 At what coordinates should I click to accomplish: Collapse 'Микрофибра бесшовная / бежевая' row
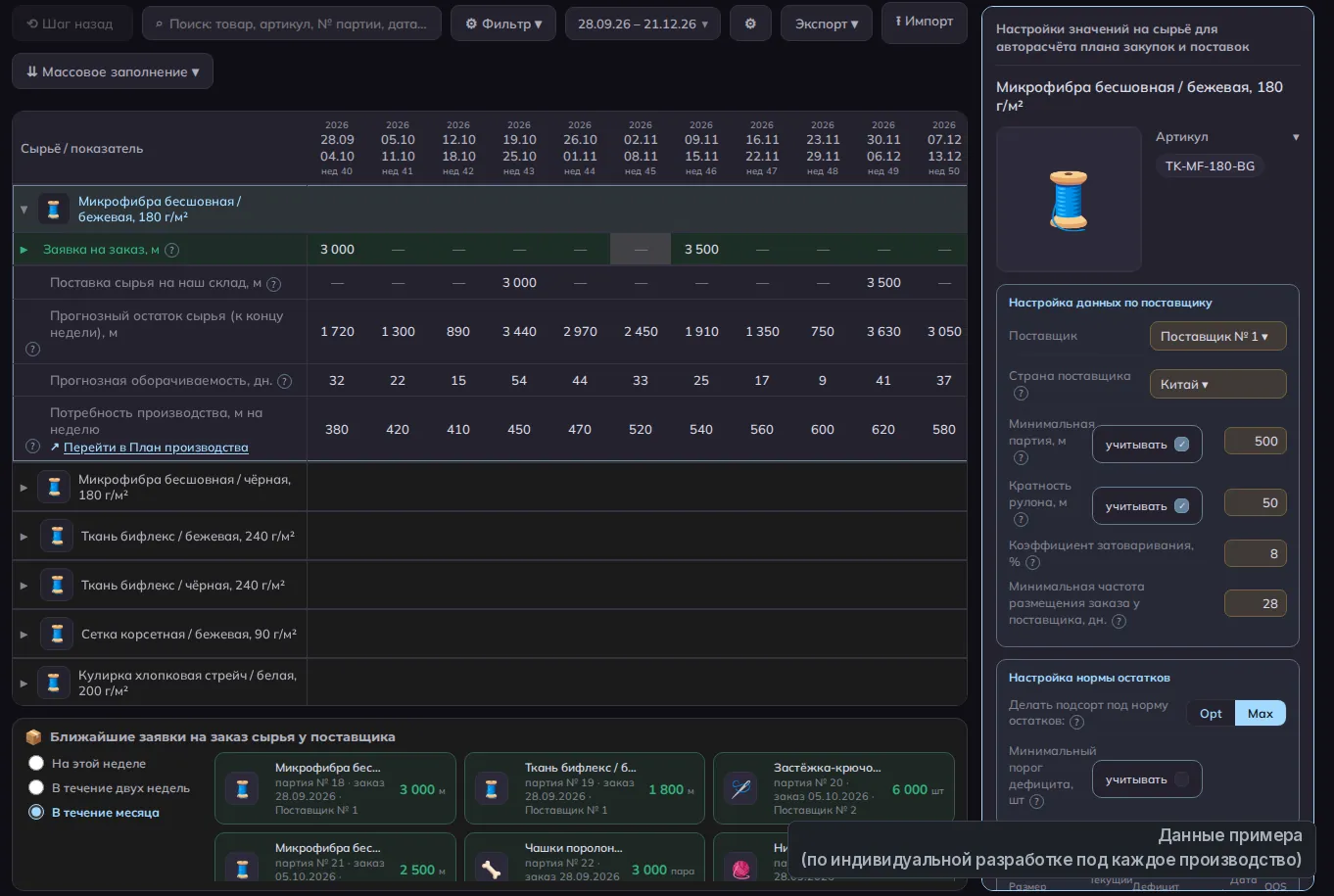point(24,210)
